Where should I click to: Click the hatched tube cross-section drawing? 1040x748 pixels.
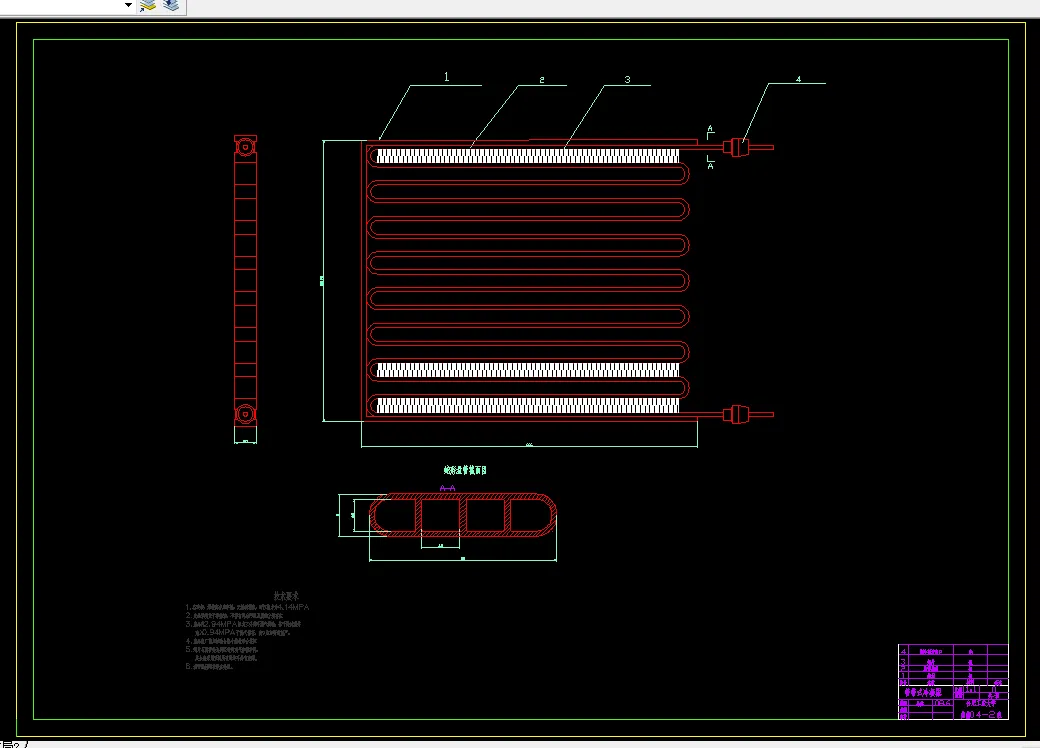(x=463, y=515)
